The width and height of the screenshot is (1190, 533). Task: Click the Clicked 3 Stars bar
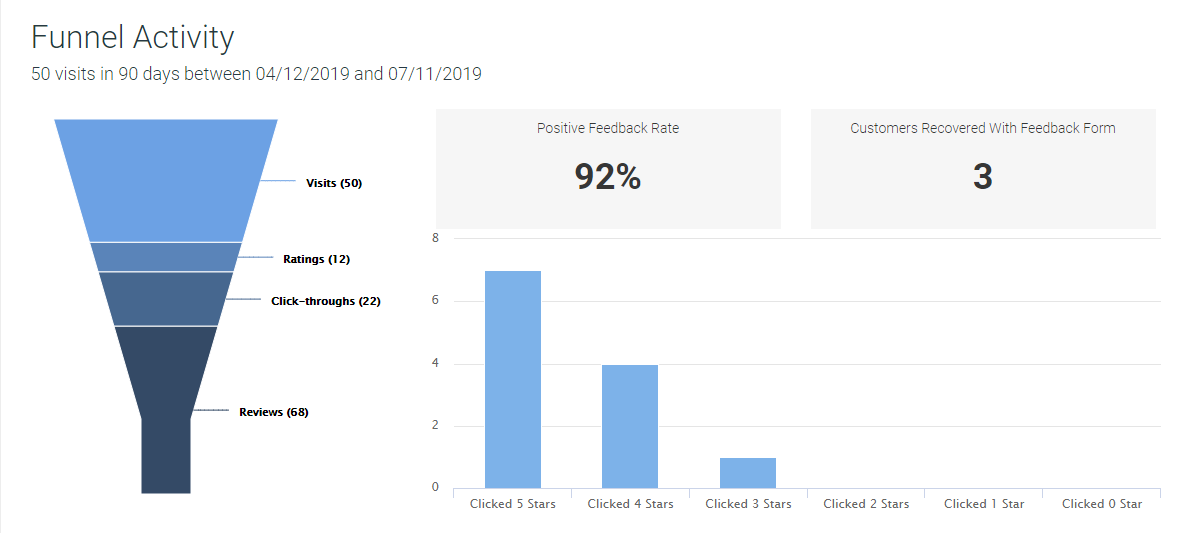point(748,473)
